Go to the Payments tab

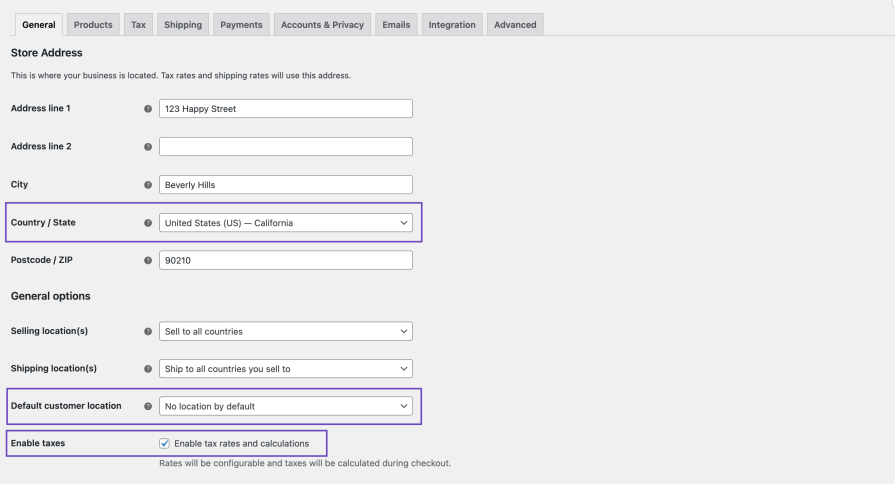[241, 25]
